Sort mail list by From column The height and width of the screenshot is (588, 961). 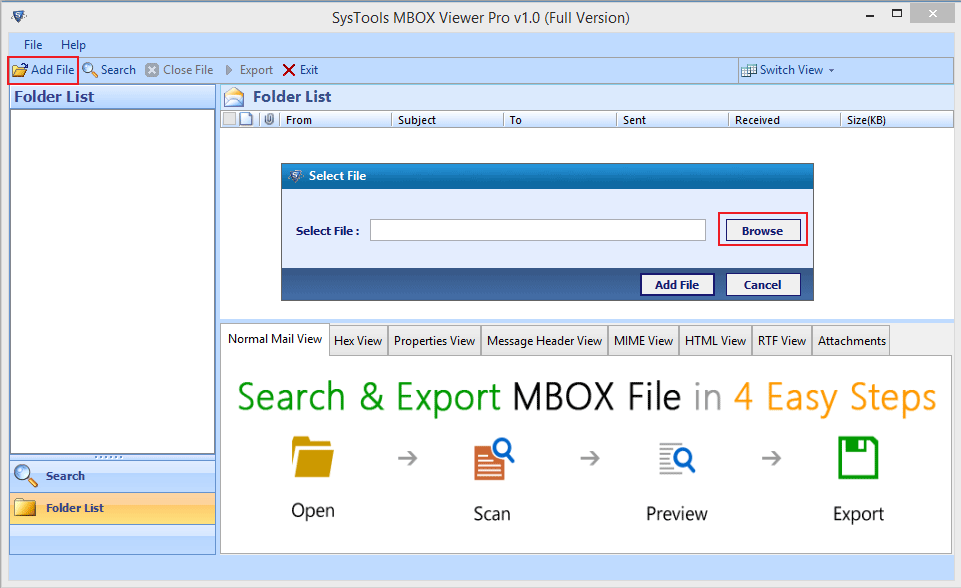click(x=335, y=120)
